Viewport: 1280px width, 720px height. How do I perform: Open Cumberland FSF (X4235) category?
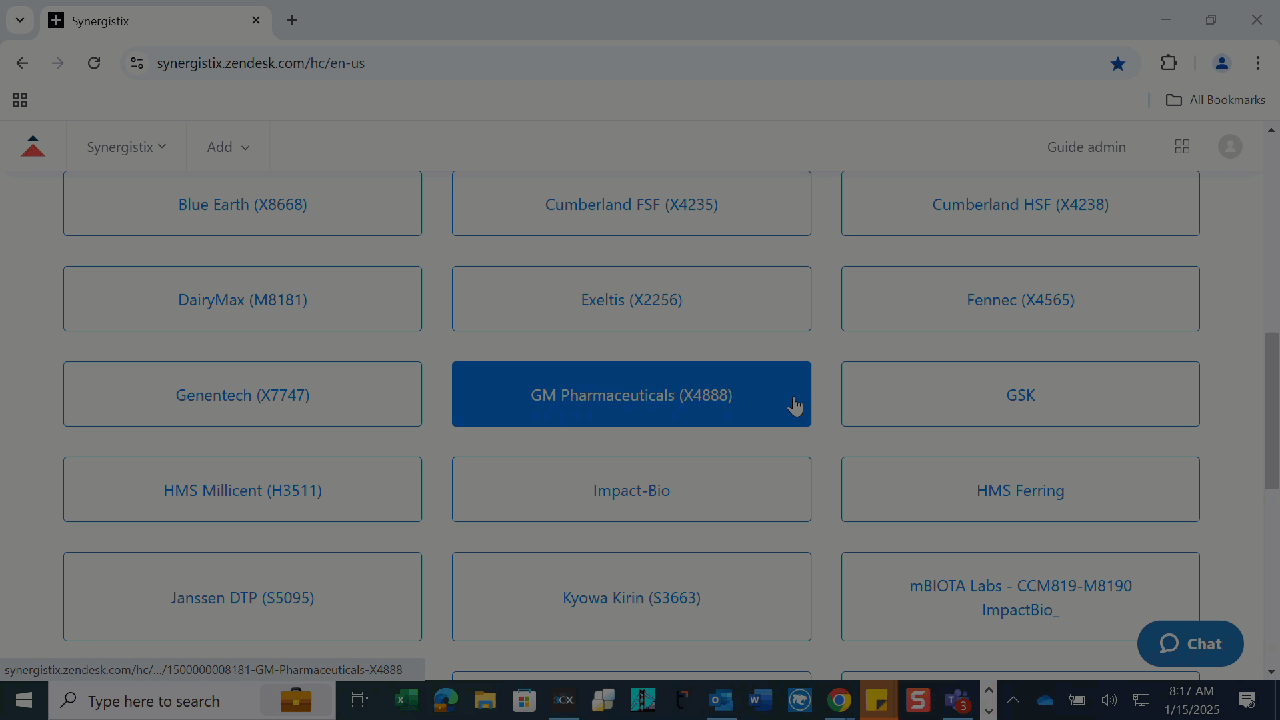click(x=631, y=204)
